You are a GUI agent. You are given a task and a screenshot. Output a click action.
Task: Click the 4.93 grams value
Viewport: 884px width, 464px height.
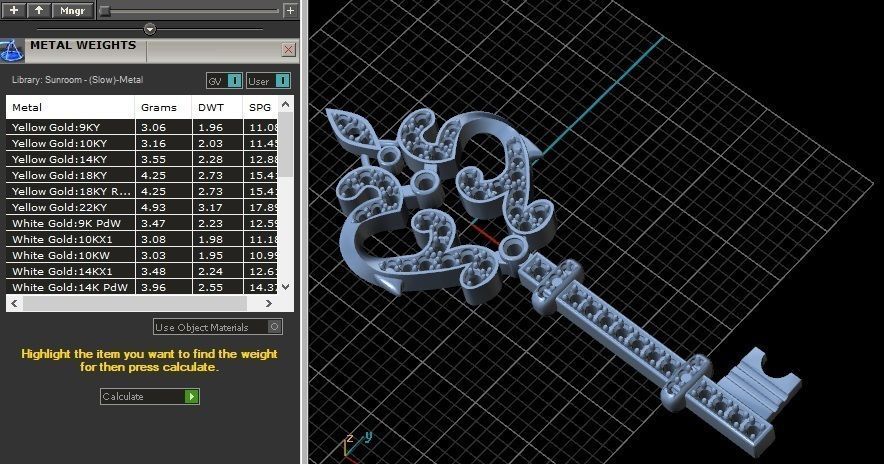tap(153, 207)
